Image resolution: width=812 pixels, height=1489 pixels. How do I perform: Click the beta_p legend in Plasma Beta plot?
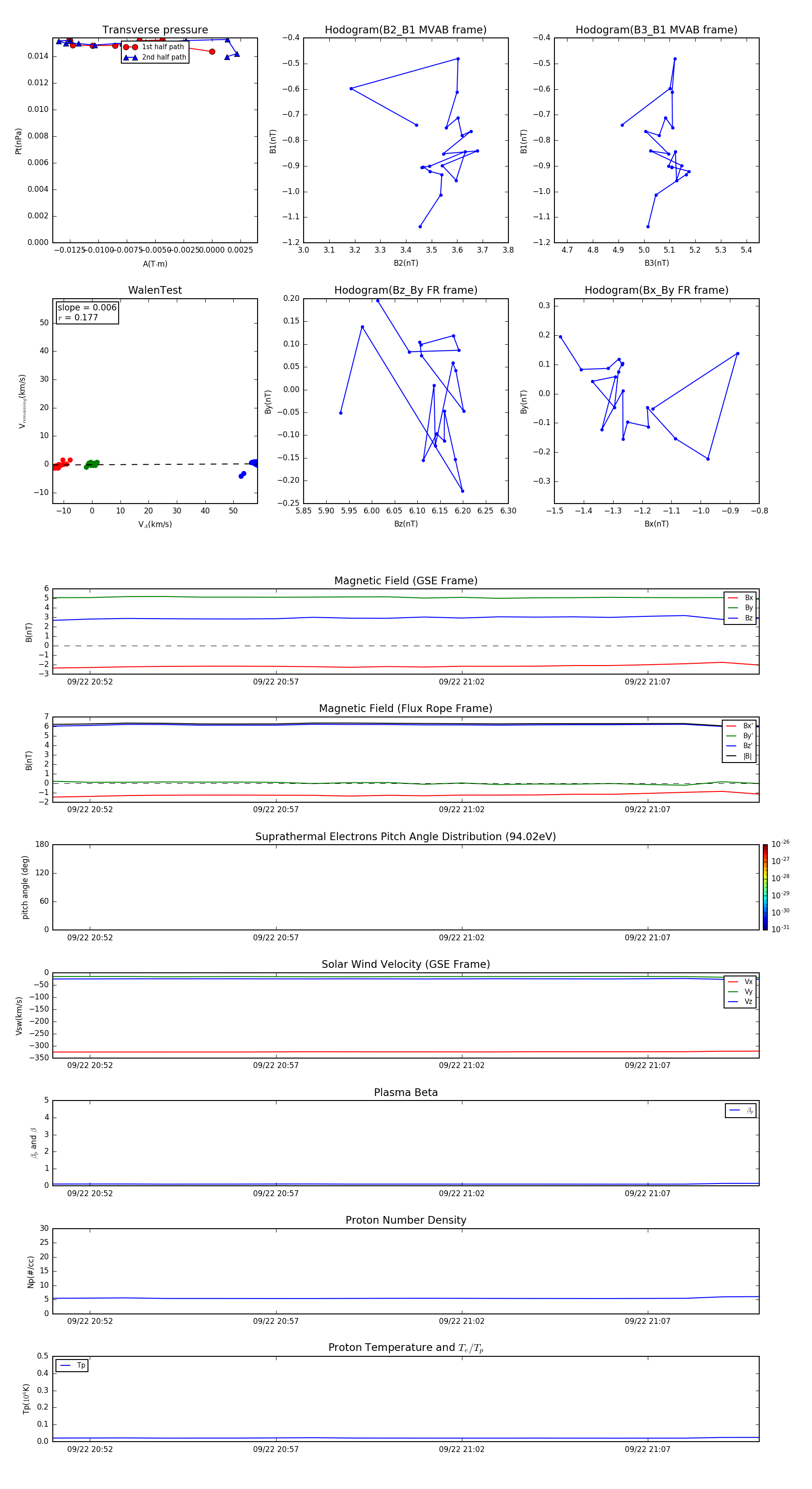[x=741, y=1110]
